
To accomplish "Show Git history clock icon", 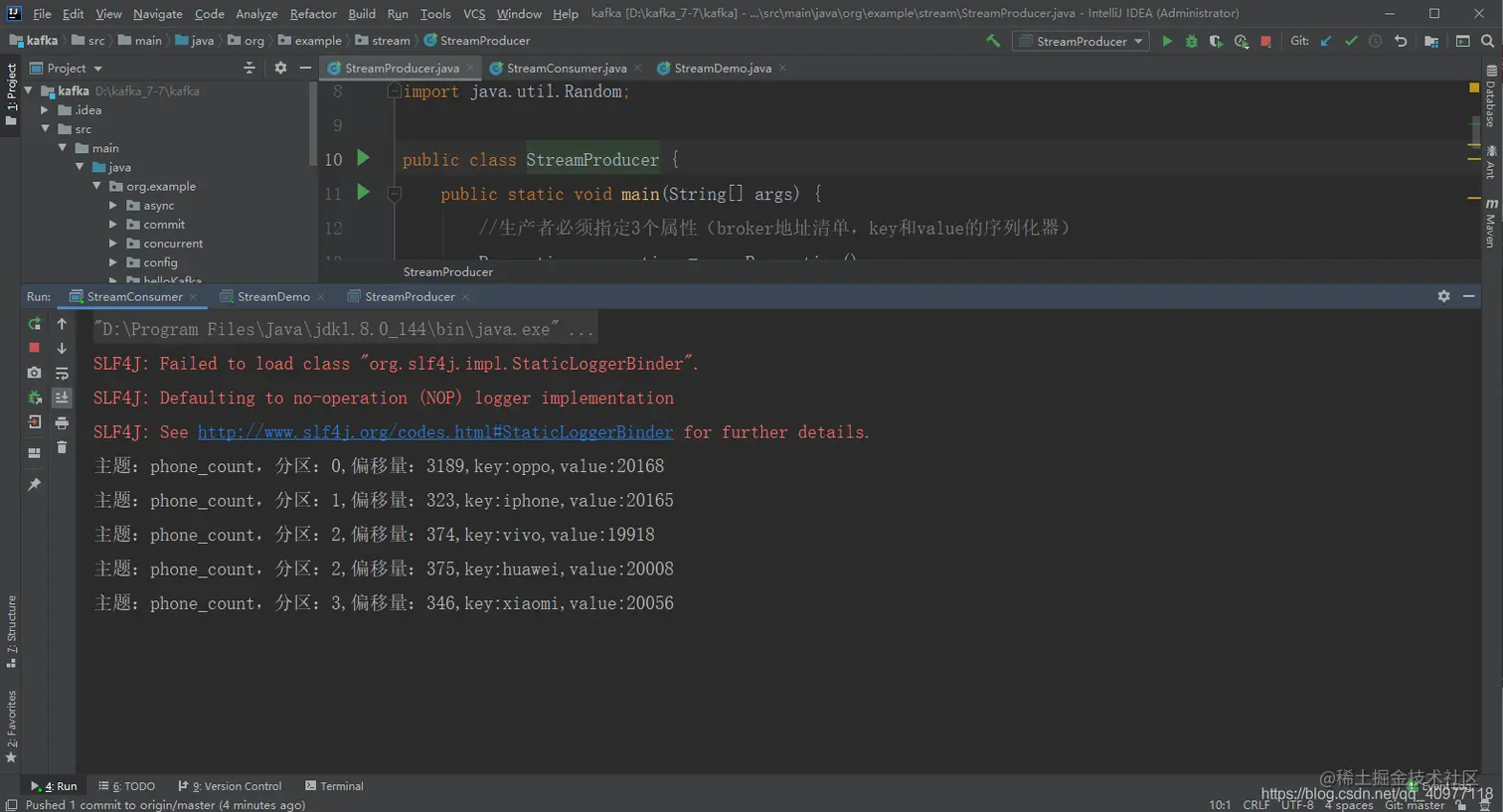I will (x=1376, y=41).
